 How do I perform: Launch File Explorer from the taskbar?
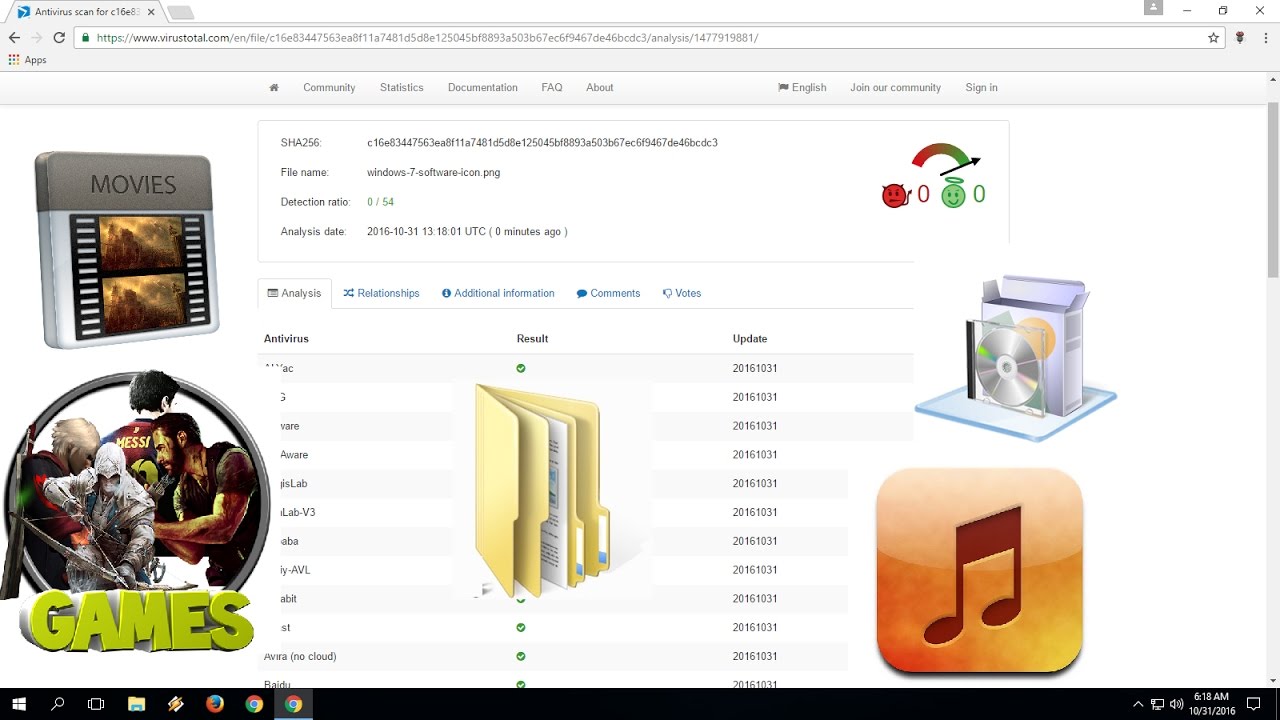click(136, 704)
